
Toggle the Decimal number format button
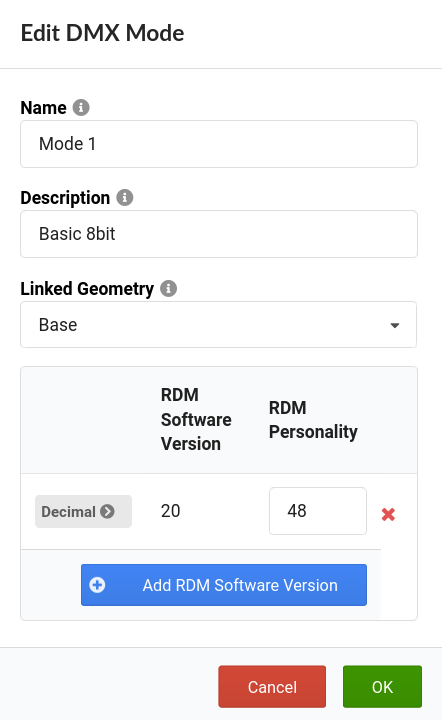(x=84, y=511)
